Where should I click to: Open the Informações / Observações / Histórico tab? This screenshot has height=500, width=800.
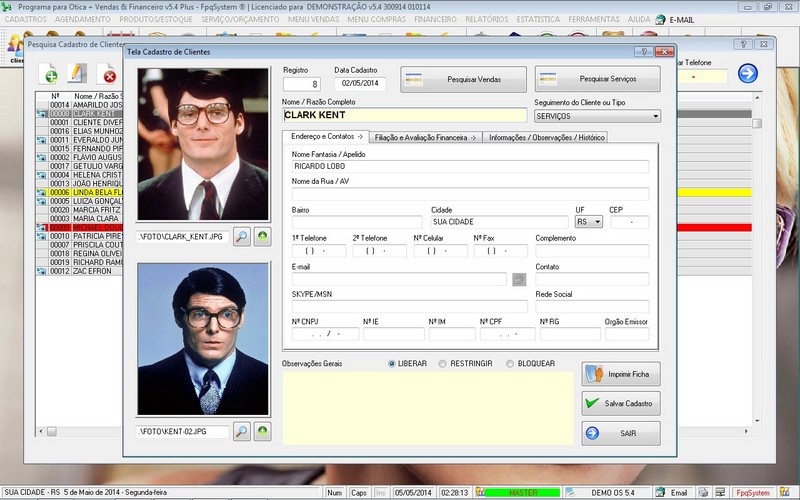click(546, 137)
